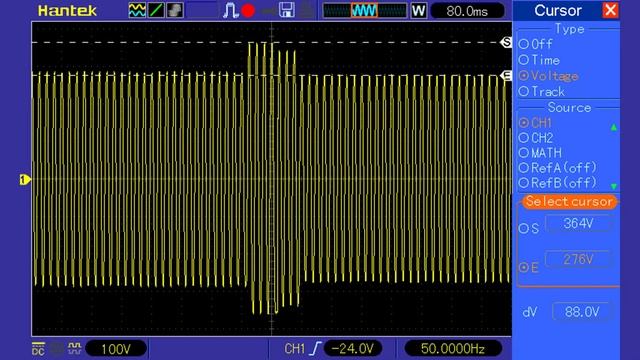Click the 100V vertical scale readout

(116, 349)
